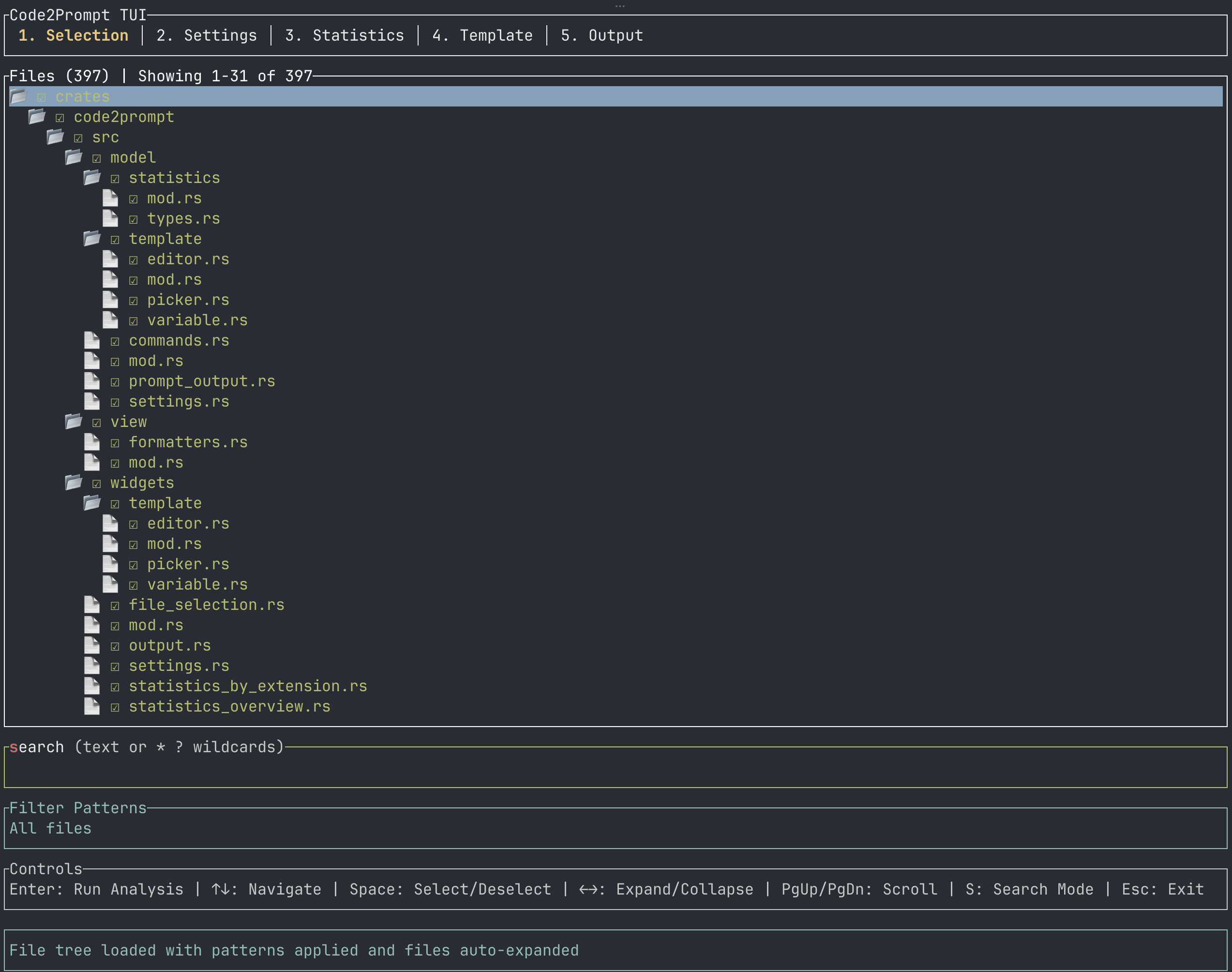Uncheck the formatters.rs checkbox
Screen dimensions: 1232x972
click(115, 443)
